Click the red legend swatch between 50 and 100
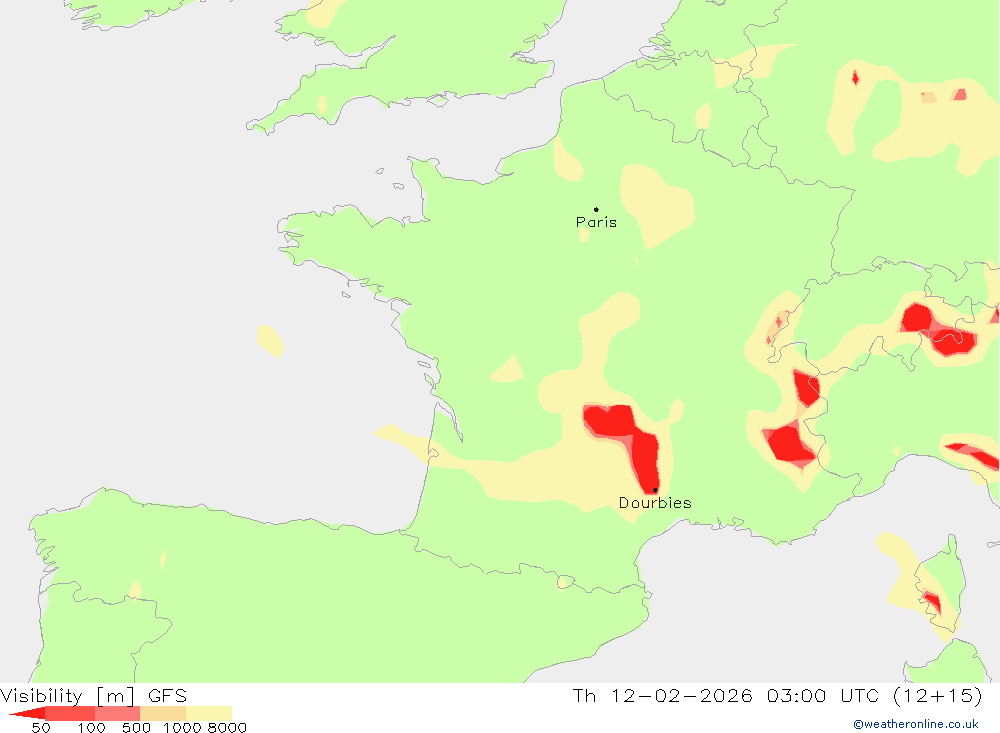This screenshot has height=733, width=1000. 70,713
